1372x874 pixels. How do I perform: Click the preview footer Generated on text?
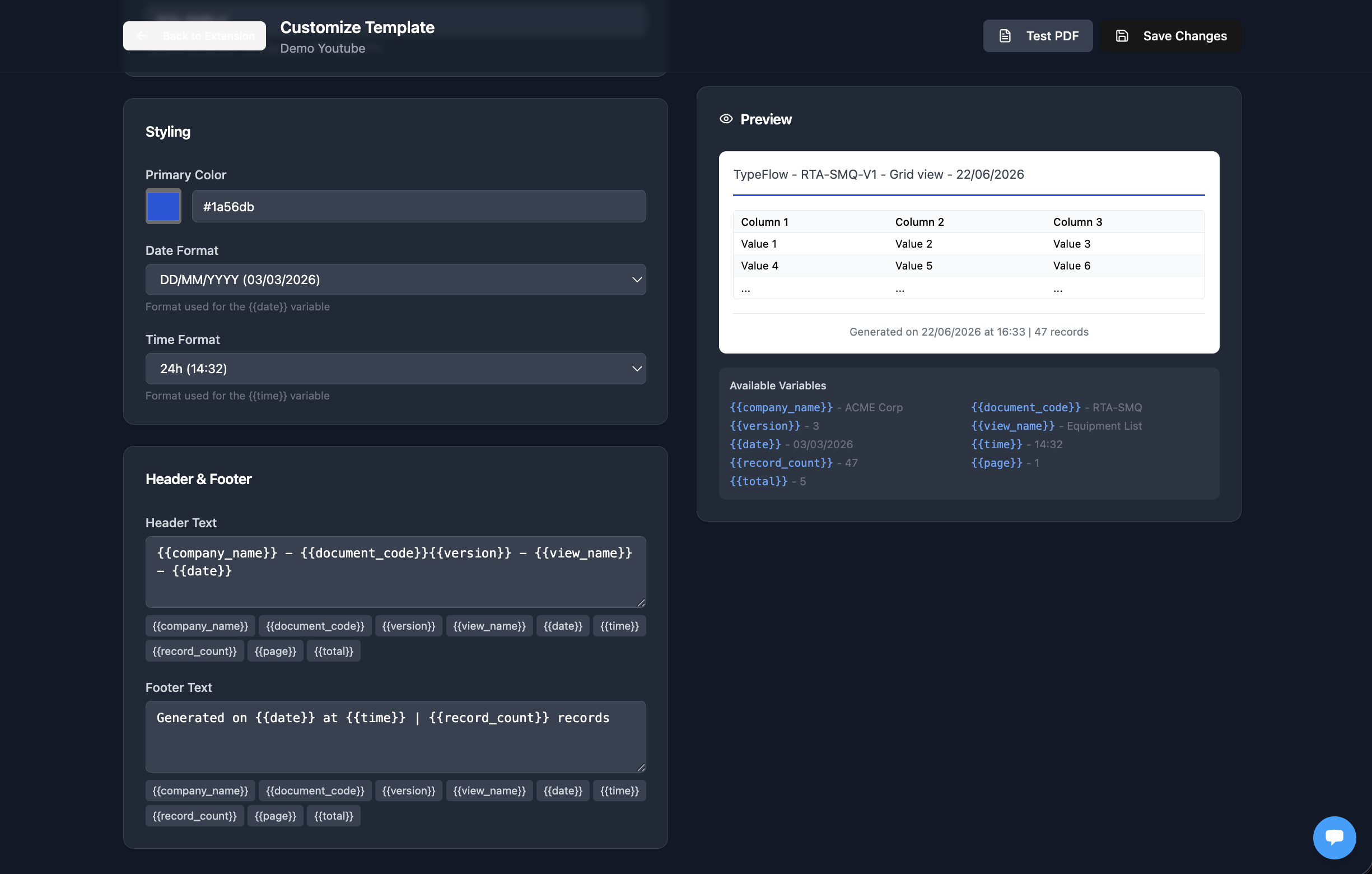pyautogui.click(x=969, y=332)
